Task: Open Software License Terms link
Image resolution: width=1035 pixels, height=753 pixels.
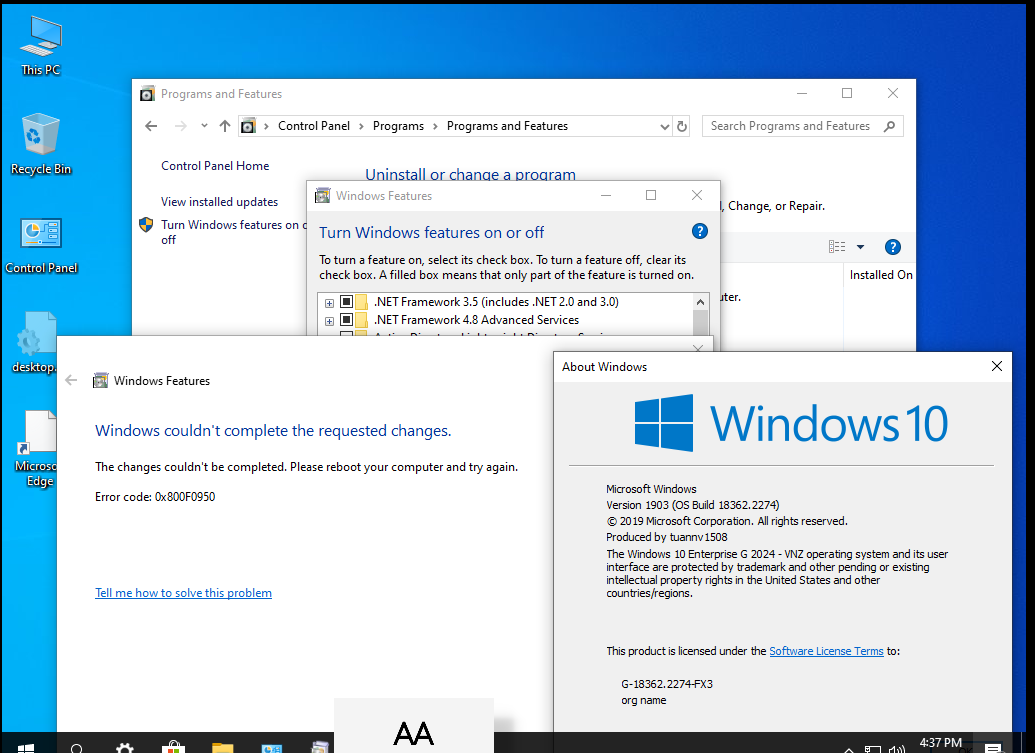Action: click(x=826, y=651)
